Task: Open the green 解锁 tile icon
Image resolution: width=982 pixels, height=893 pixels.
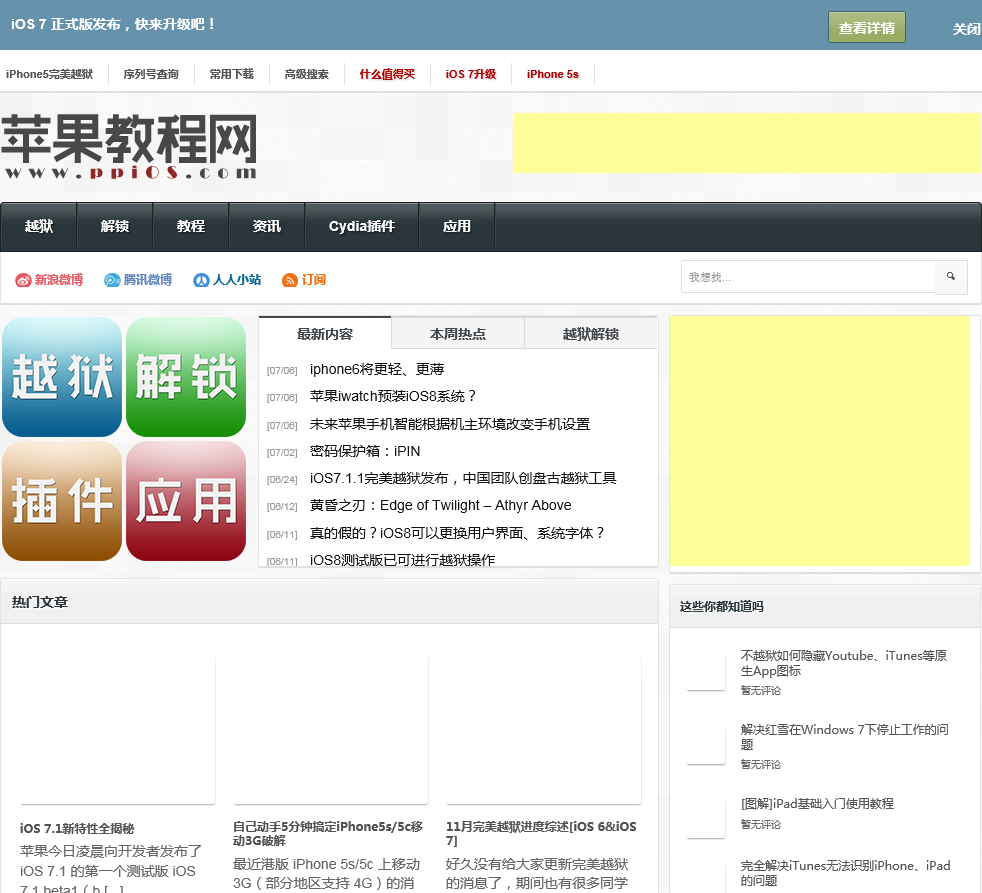Action: point(186,377)
